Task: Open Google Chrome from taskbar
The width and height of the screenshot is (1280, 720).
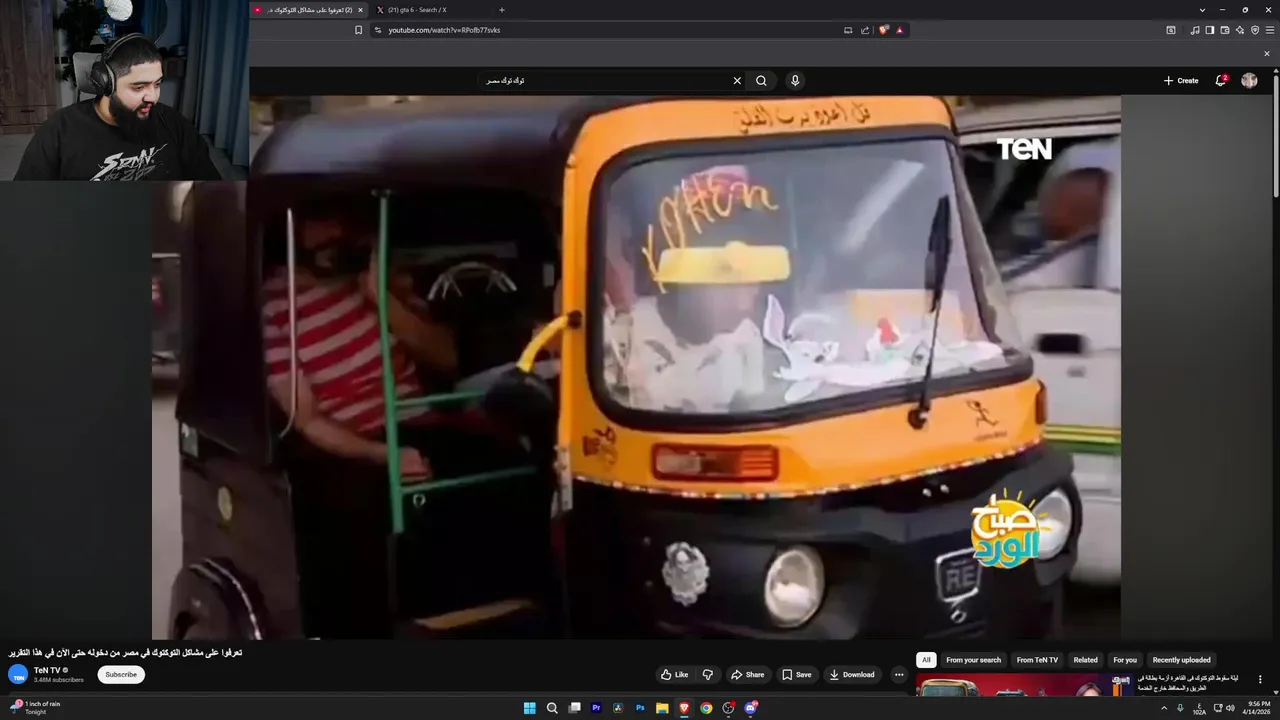Action: pos(706,708)
